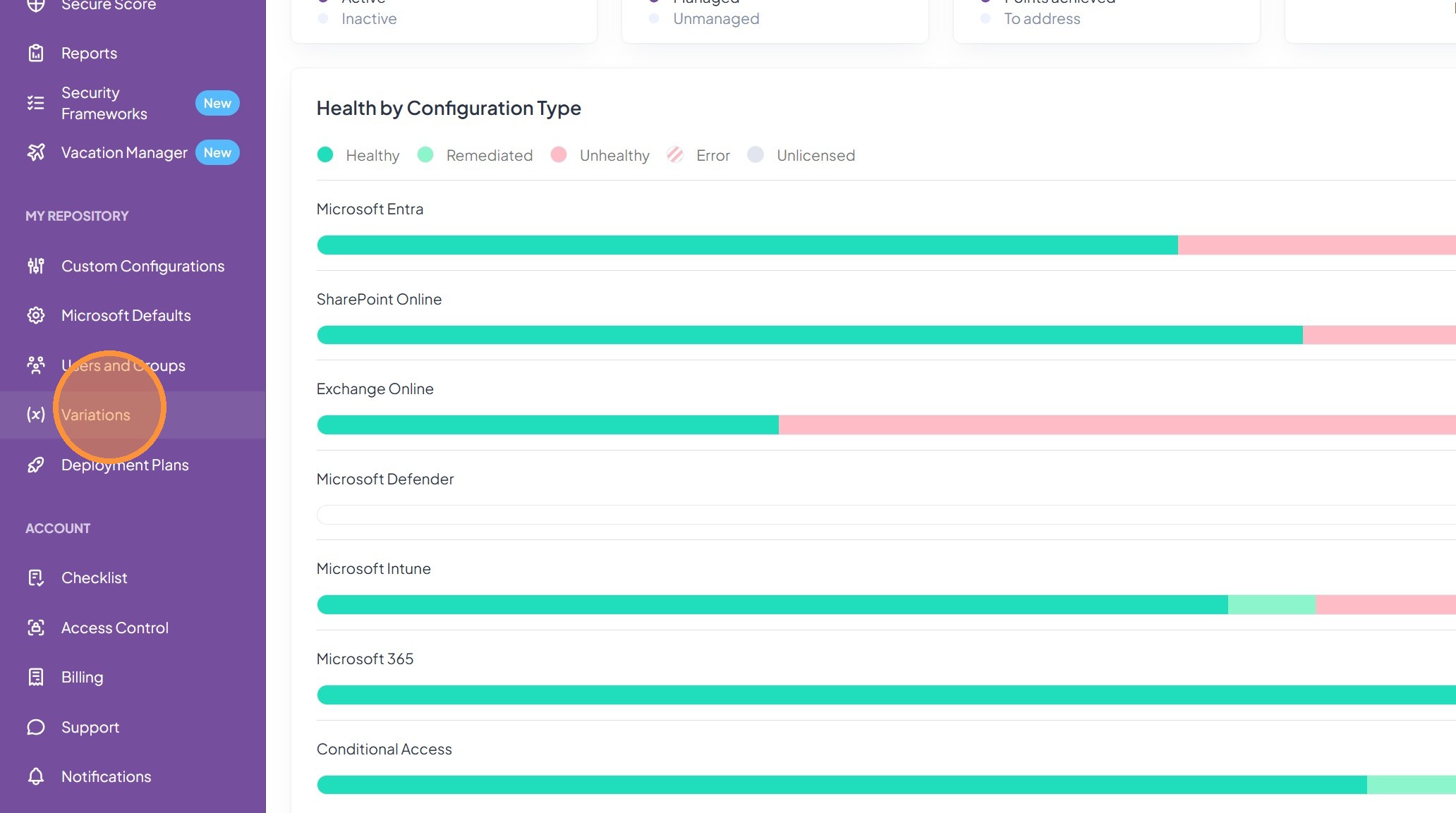Viewport: 1456px width, 813px height.
Task: Click the Custom Configurations sliders icon
Action: (x=36, y=266)
